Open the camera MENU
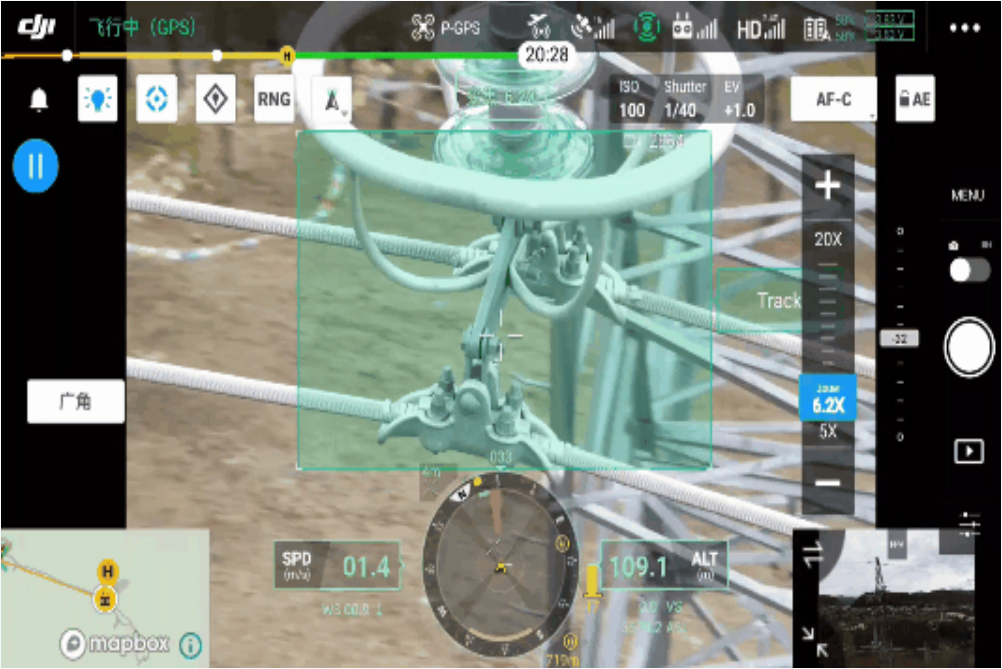The image size is (1002, 669). 967,195
